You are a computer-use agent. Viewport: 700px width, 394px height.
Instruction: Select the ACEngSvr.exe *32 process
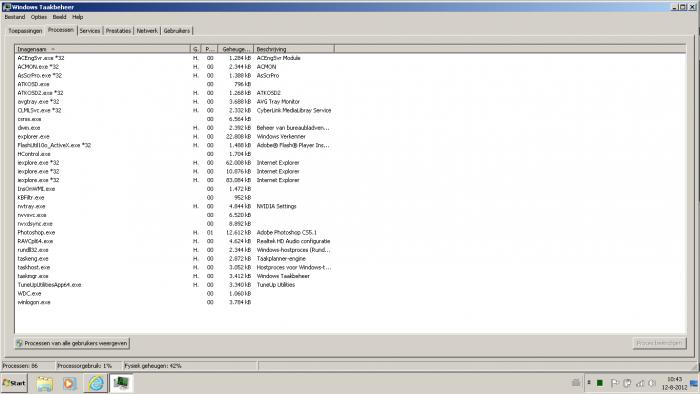tap(175, 58)
